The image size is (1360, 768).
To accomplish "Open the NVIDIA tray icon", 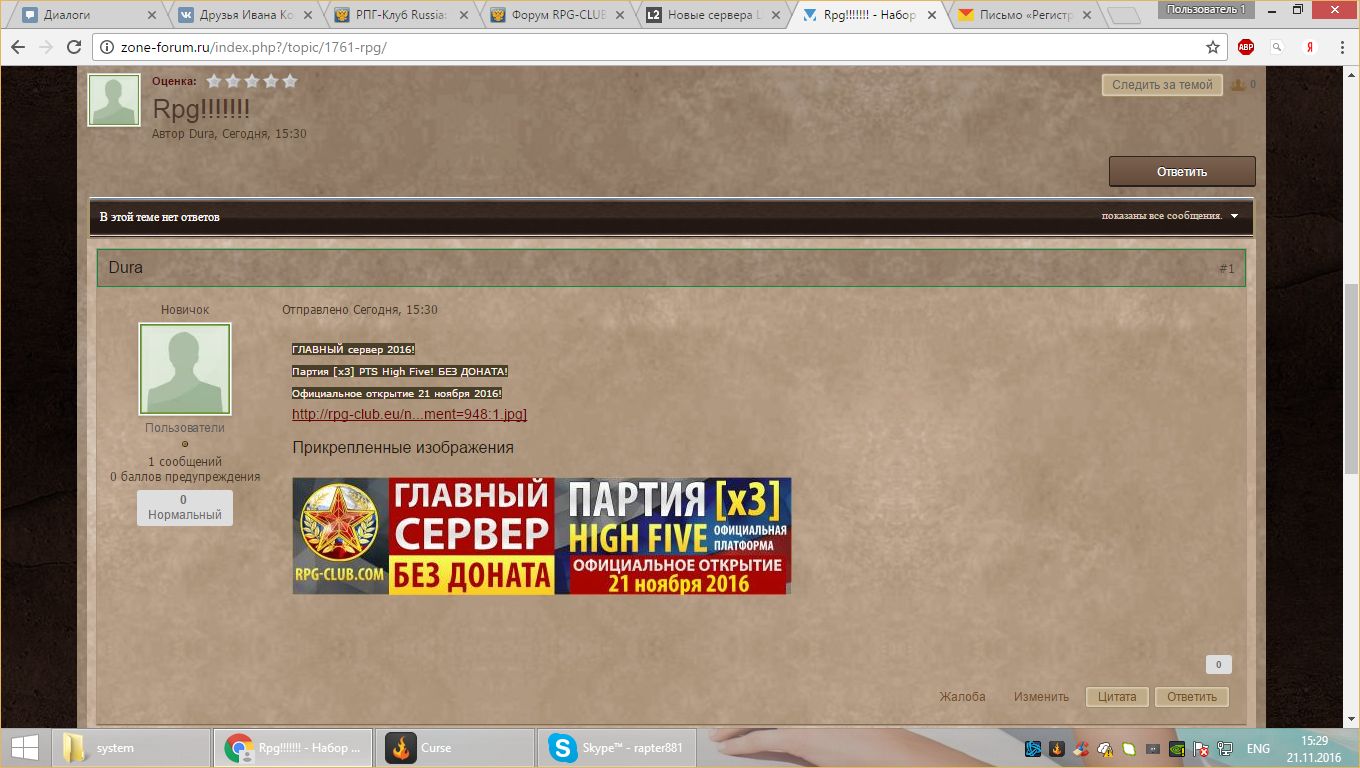I will pos(1177,748).
